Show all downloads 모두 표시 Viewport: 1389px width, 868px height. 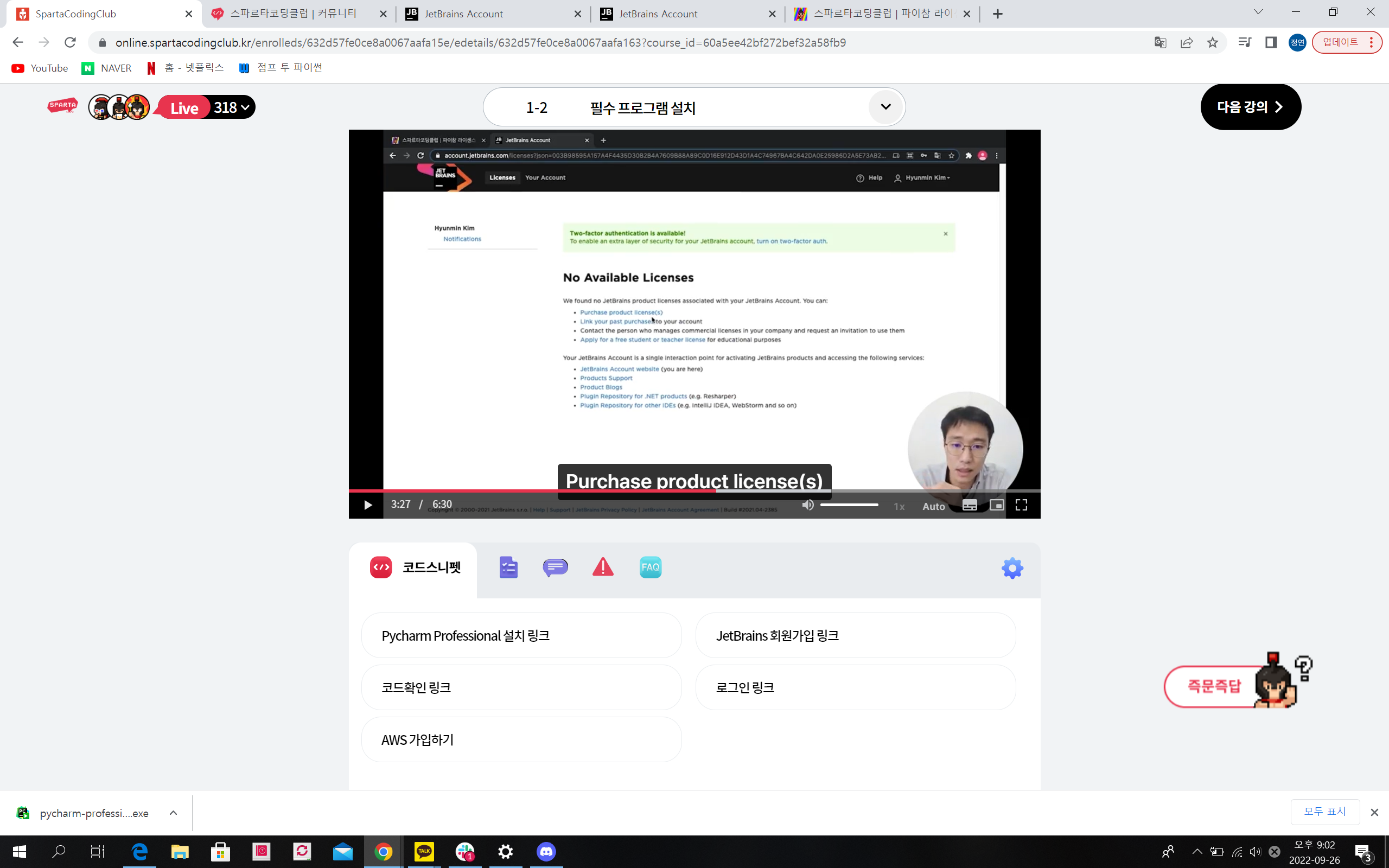(x=1325, y=812)
